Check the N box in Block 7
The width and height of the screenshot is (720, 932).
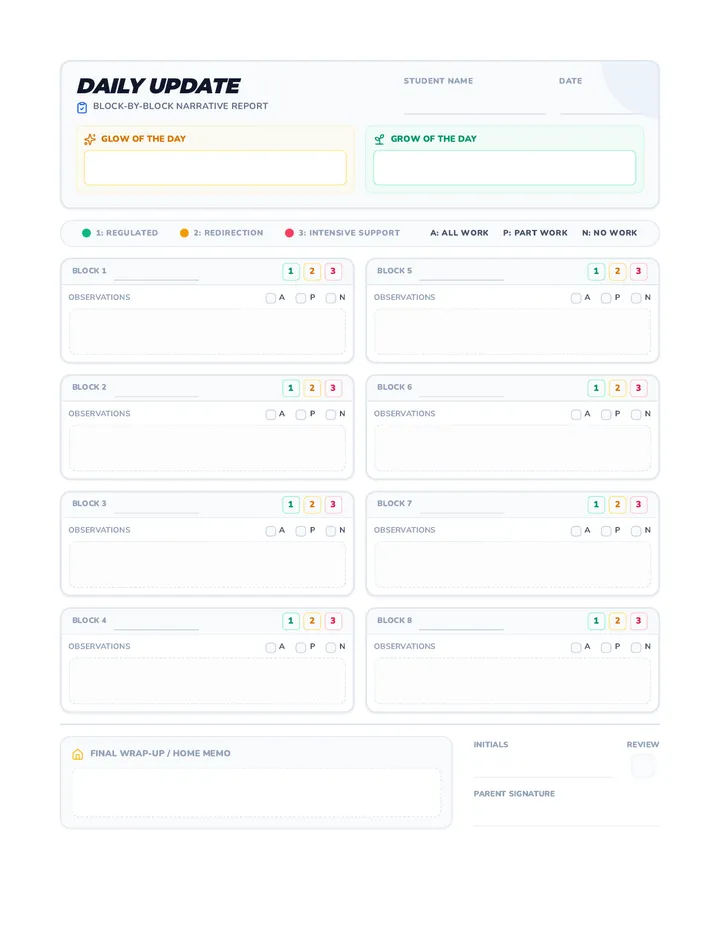pos(636,531)
